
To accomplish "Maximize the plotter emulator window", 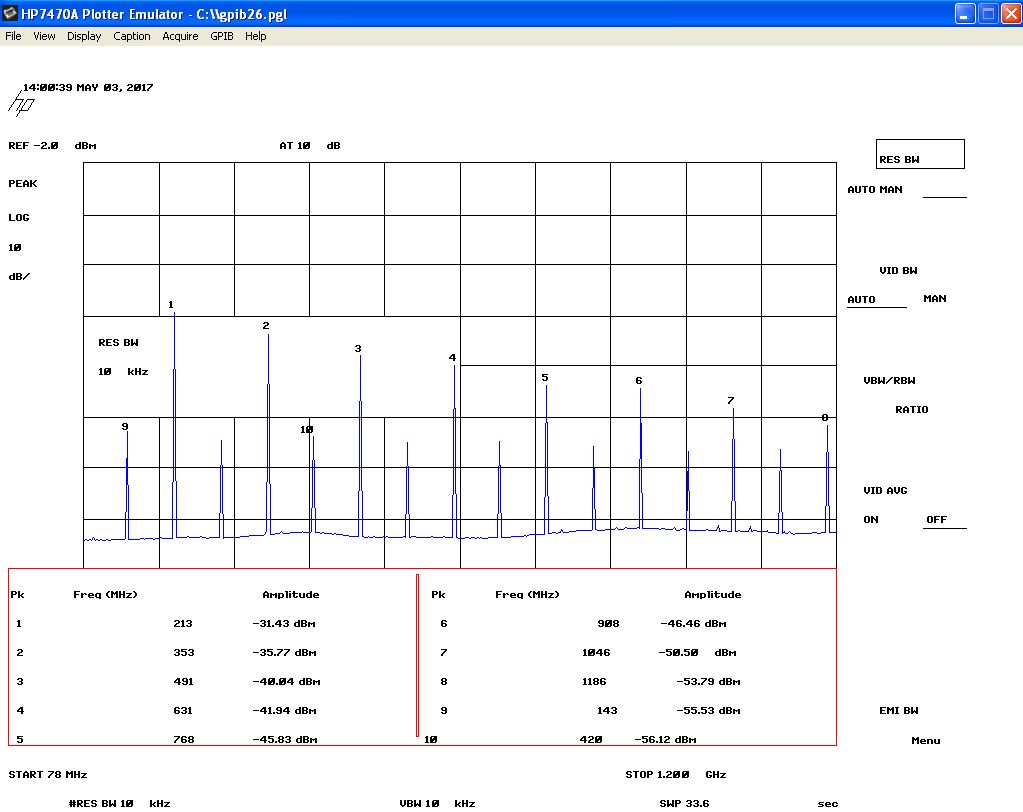I will tap(988, 14).
